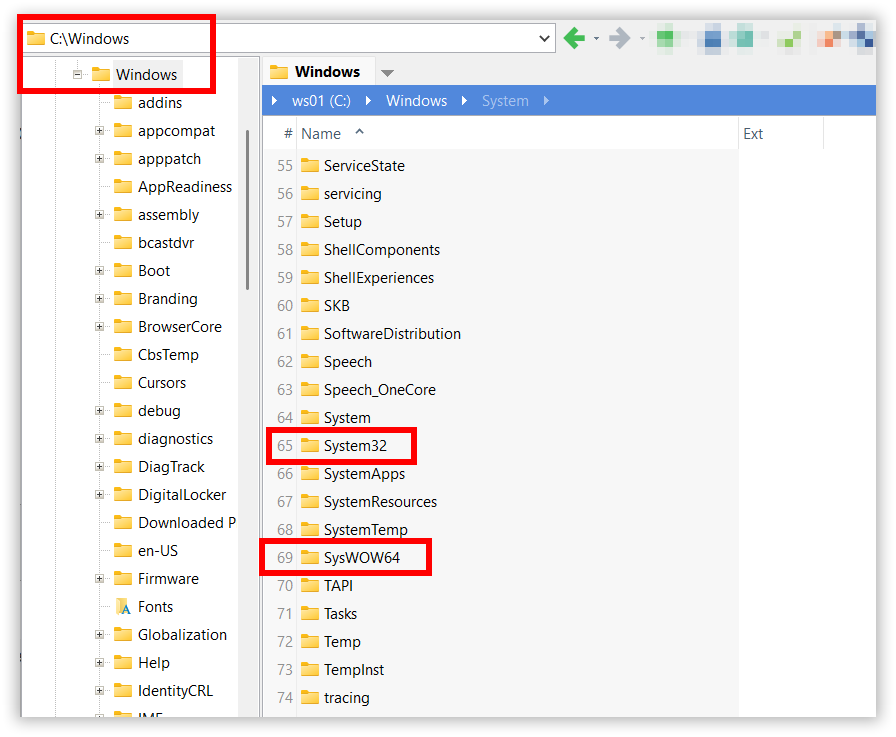Click the Temp folder icon
The width and height of the screenshot is (896, 737).
[x=310, y=642]
